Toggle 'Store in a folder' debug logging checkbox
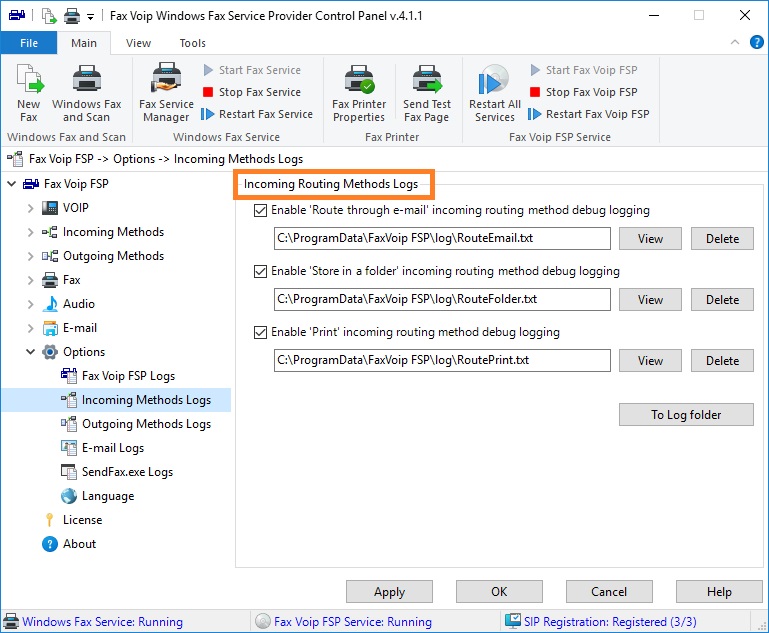Viewport: 769px width, 633px height. tap(260, 272)
